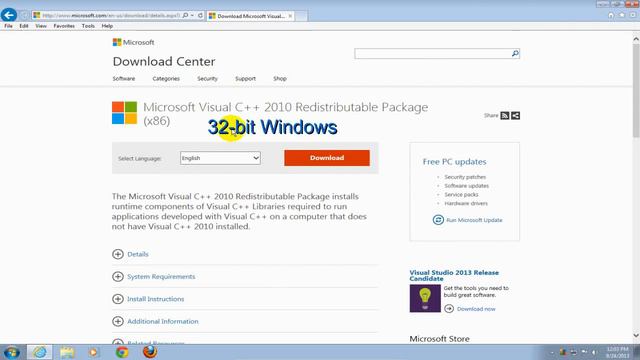
Task: Open the Help menu
Action: click(x=107, y=26)
